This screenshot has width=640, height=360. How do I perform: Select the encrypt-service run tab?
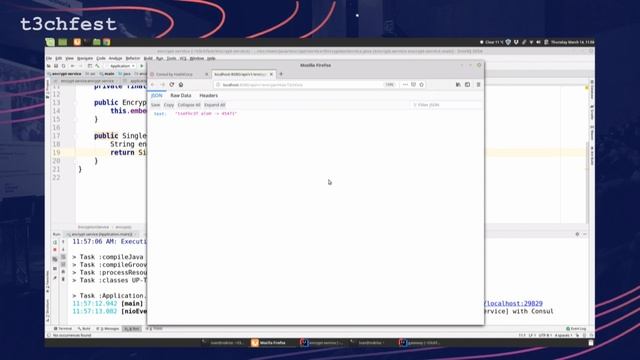pyautogui.click(x=101, y=234)
